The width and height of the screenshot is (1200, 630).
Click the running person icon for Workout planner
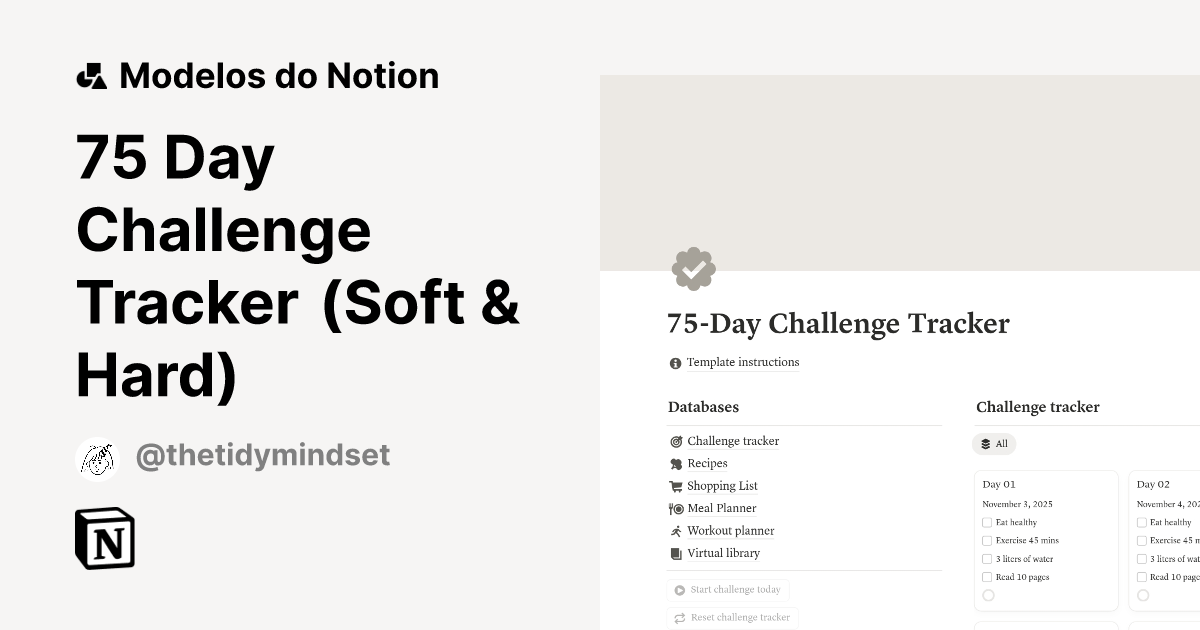[675, 530]
